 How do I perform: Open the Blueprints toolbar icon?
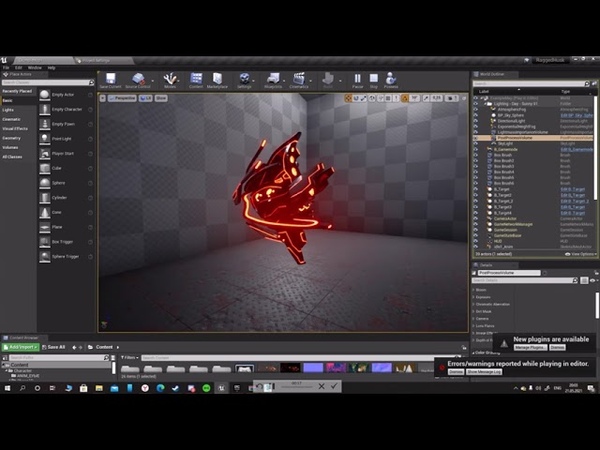[x=273, y=79]
